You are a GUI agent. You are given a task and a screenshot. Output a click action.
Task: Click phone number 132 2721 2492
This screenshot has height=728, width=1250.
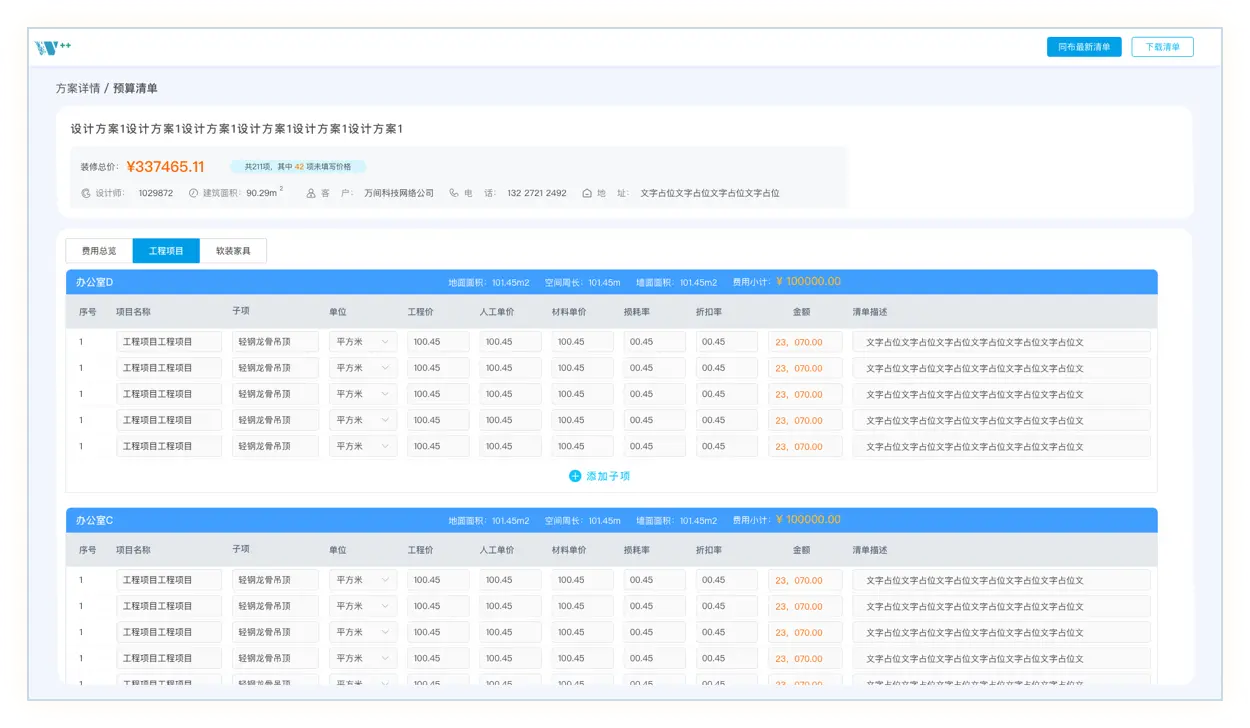click(x=536, y=193)
